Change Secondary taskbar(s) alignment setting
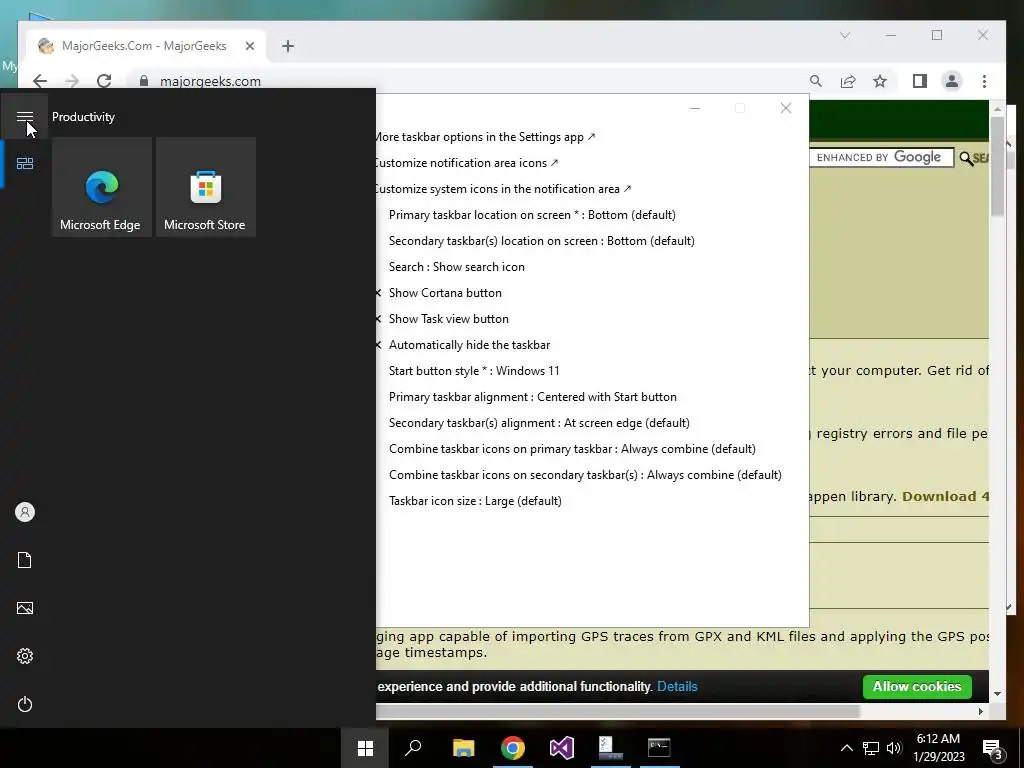The height and width of the screenshot is (768, 1024). (539, 423)
